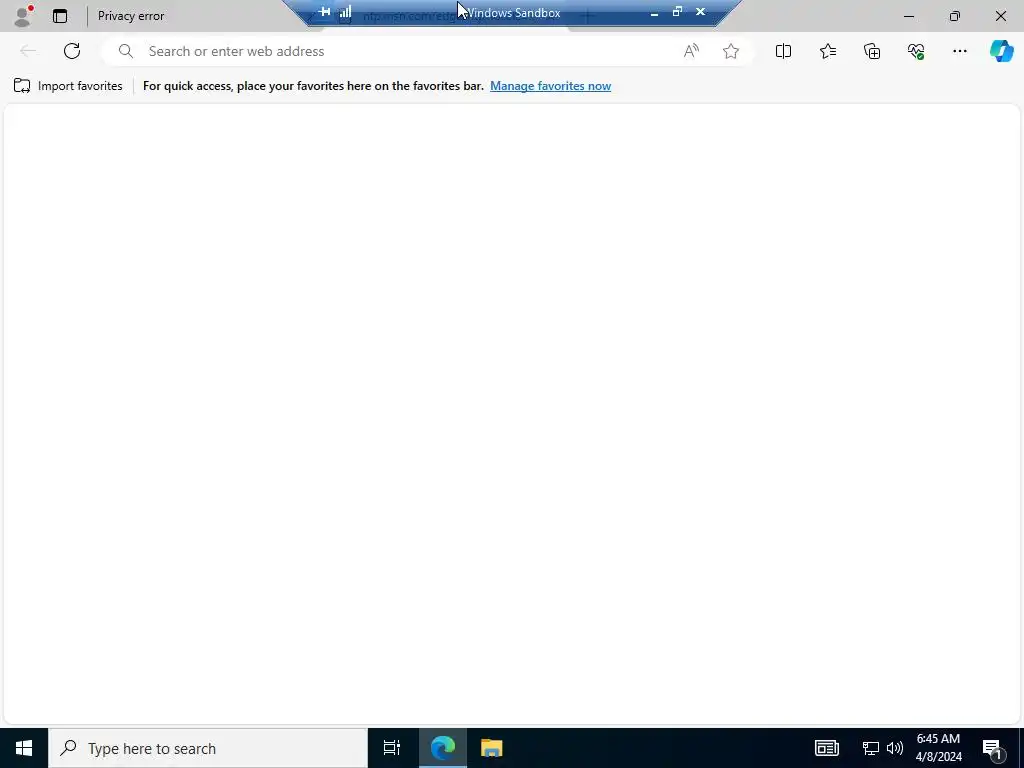The height and width of the screenshot is (768, 1024).
Task: Click the signal strength icon on Sandbox bar
Action: [x=345, y=11]
